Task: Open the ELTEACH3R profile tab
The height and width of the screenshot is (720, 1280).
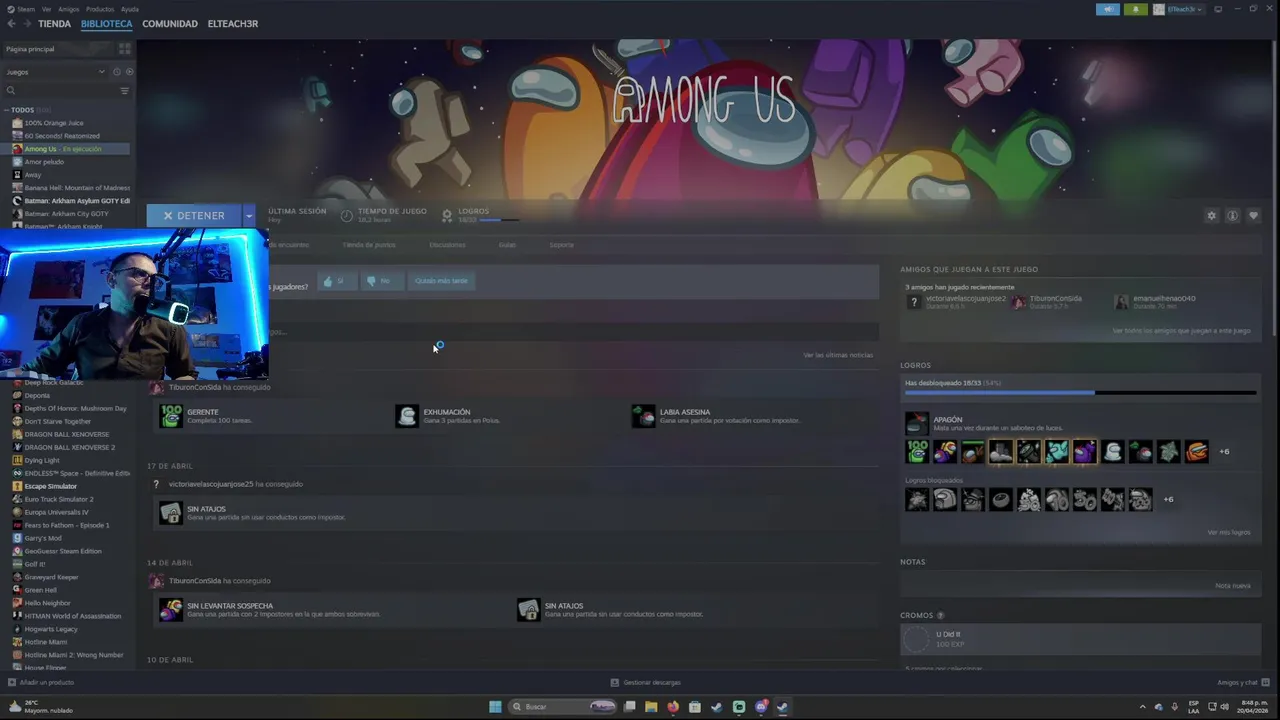Action: [232, 23]
